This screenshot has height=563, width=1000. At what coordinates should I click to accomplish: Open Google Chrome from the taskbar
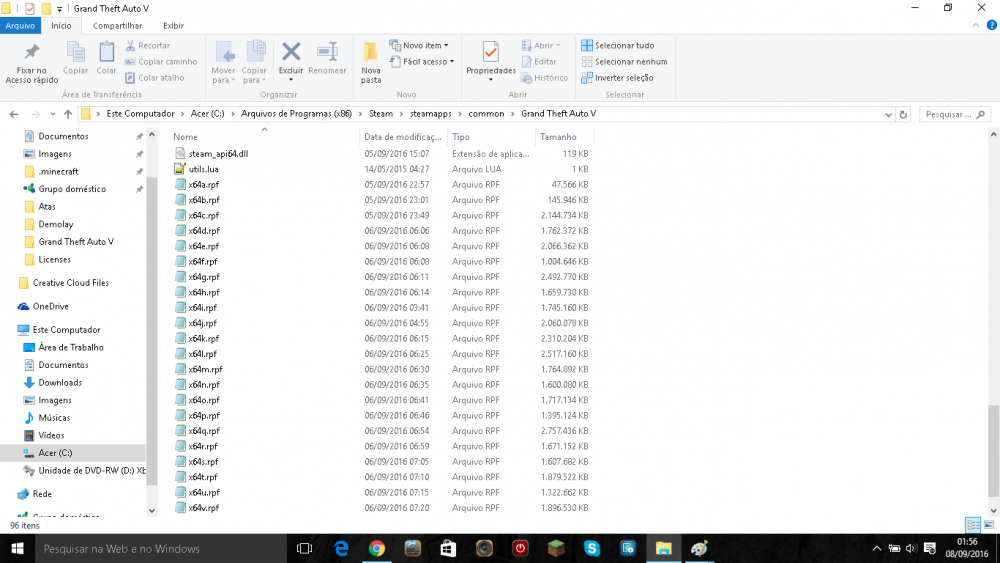pos(377,548)
